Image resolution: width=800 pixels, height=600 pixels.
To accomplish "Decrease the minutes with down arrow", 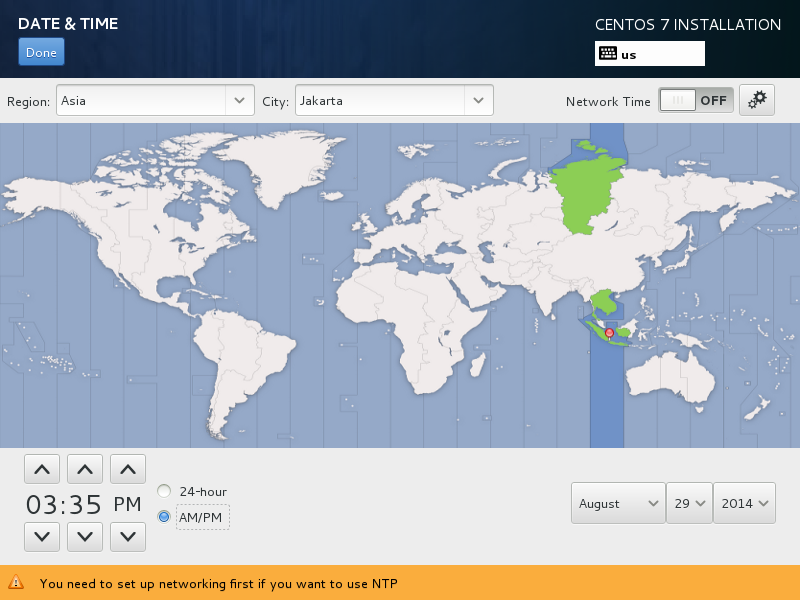I will [x=85, y=537].
